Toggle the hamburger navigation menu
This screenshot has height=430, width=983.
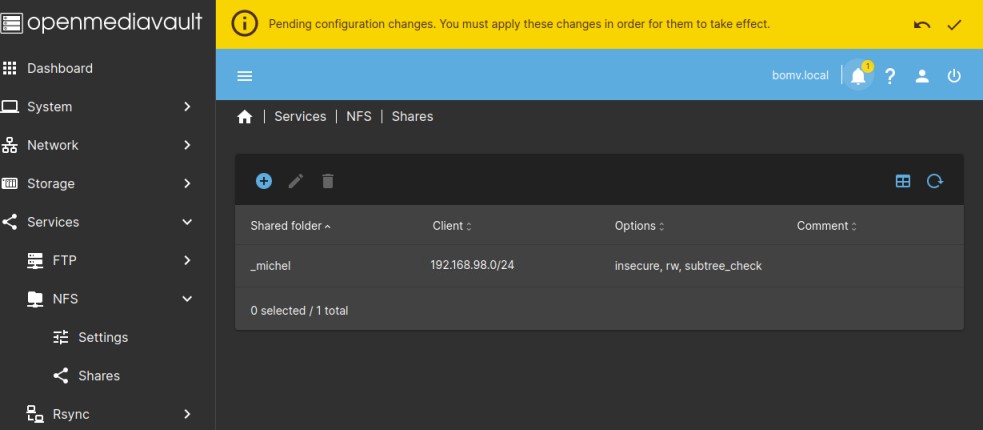[x=244, y=76]
